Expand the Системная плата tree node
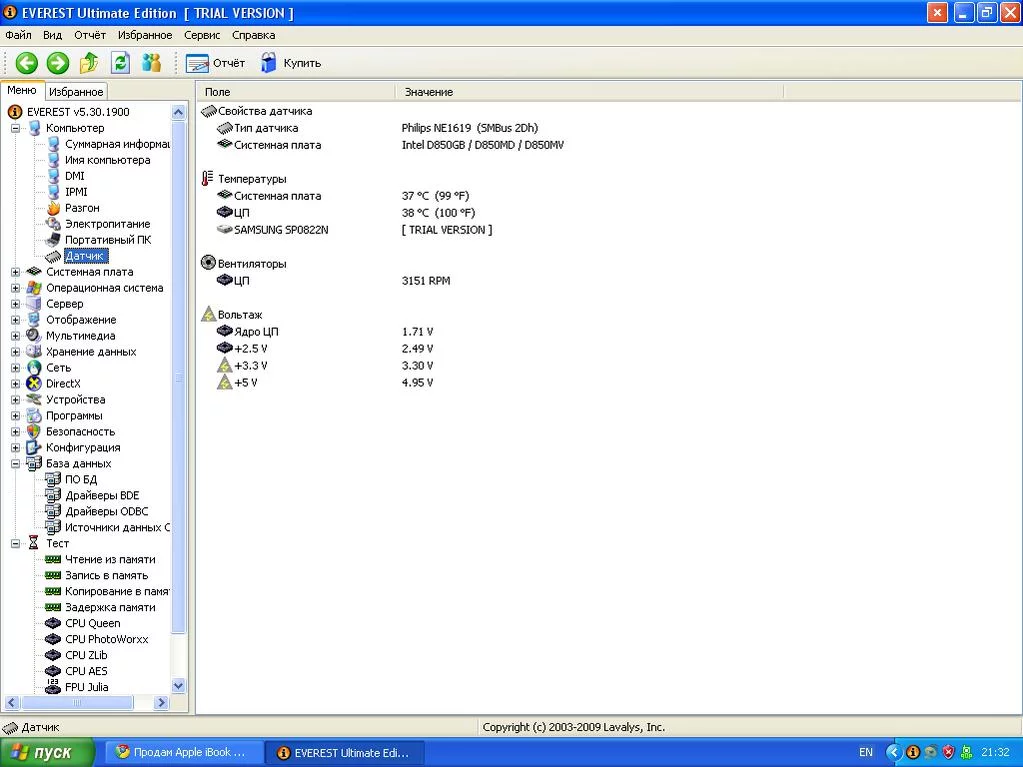The image size is (1023, 767). (16, 272)
